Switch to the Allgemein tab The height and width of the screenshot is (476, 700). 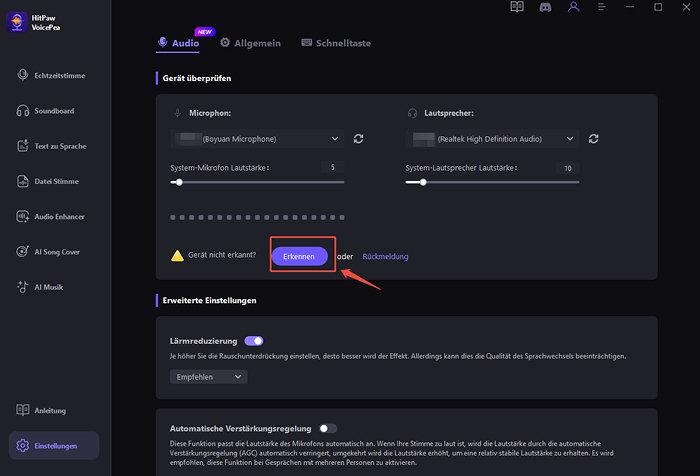coord(250,43)
